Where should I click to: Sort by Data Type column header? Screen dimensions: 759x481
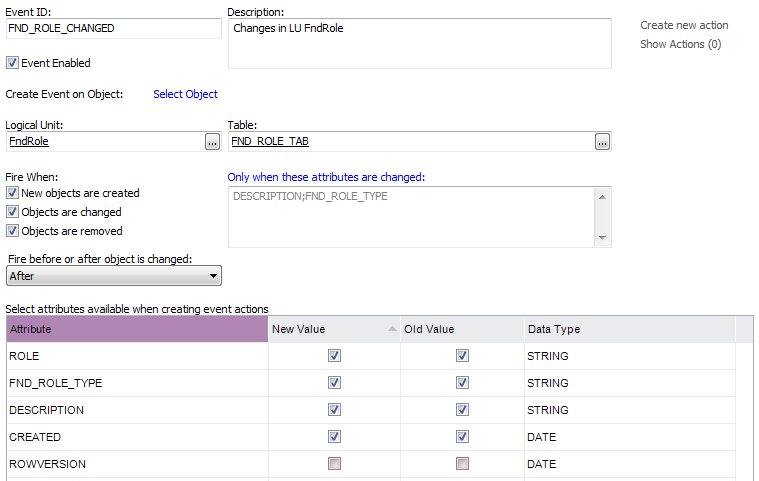[627, 329]
